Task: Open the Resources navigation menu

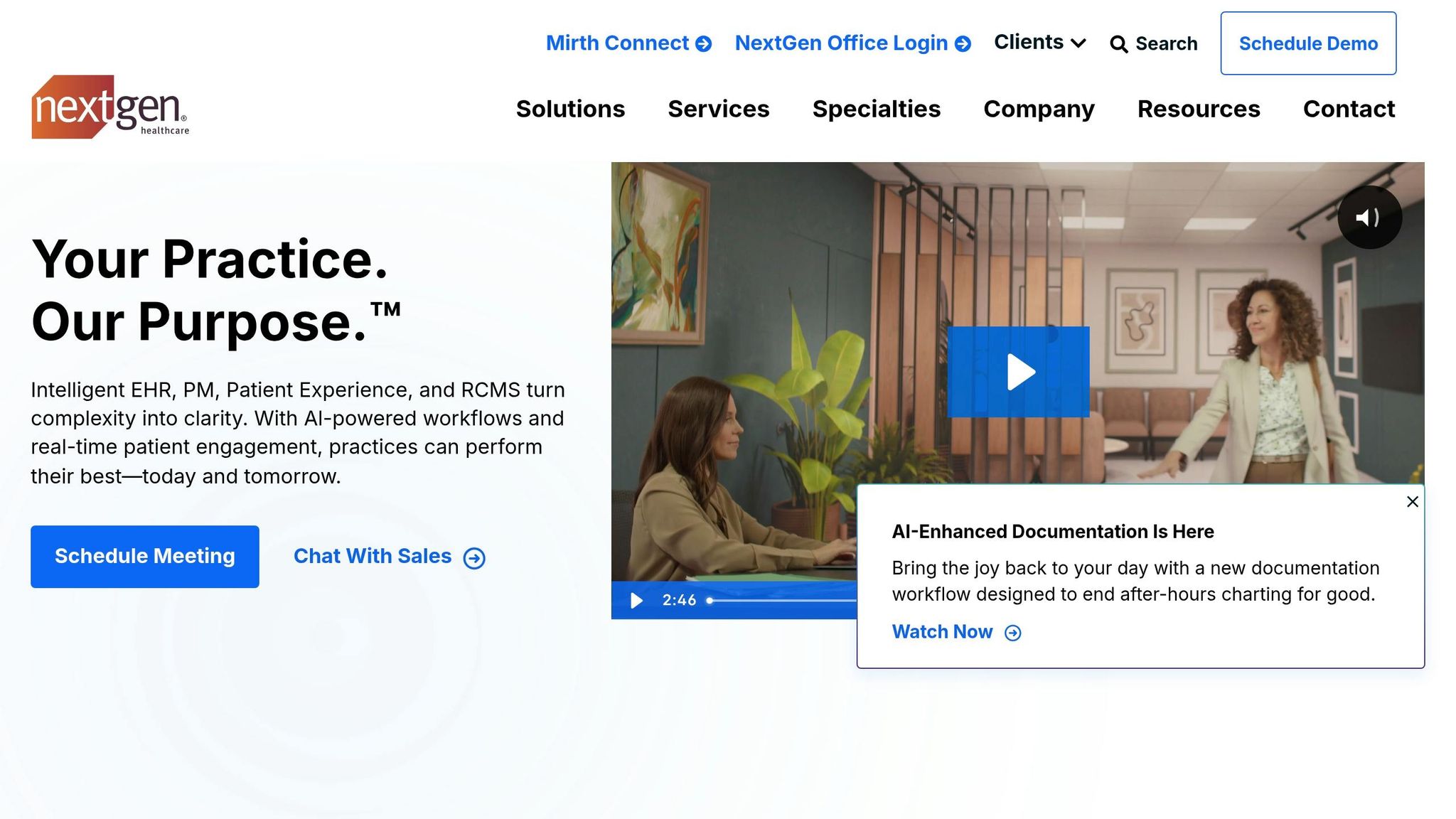Action: [x=1198, y=109]
